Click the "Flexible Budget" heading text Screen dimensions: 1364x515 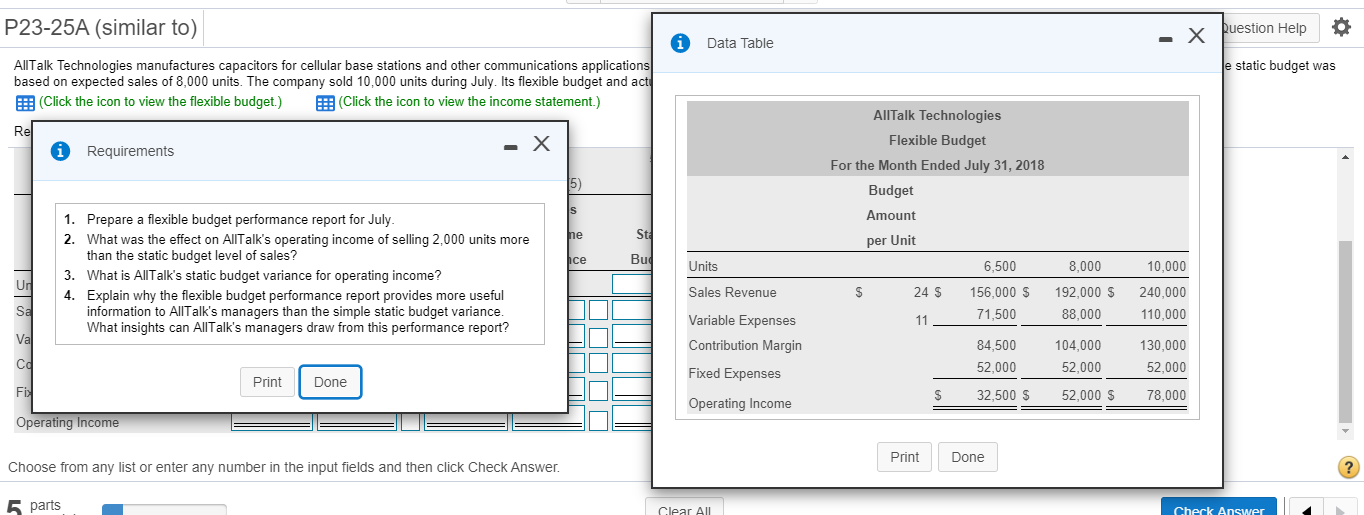point(937,141)
